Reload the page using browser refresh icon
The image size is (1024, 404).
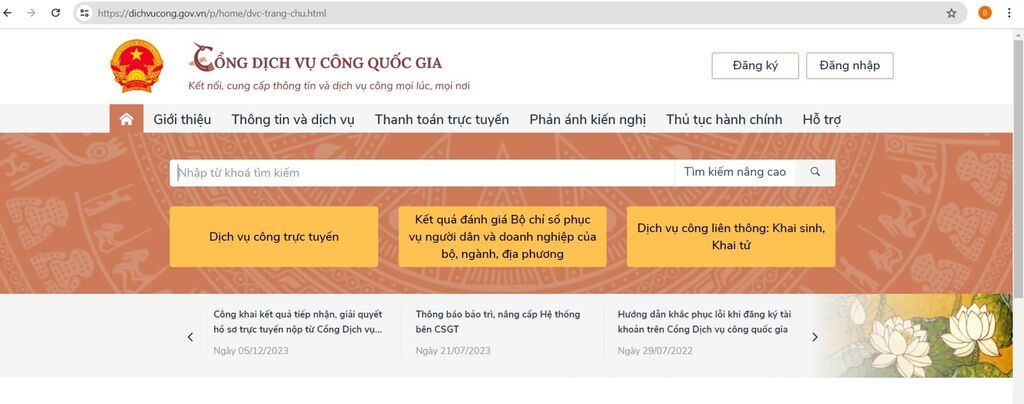click(x=55, y=14)
